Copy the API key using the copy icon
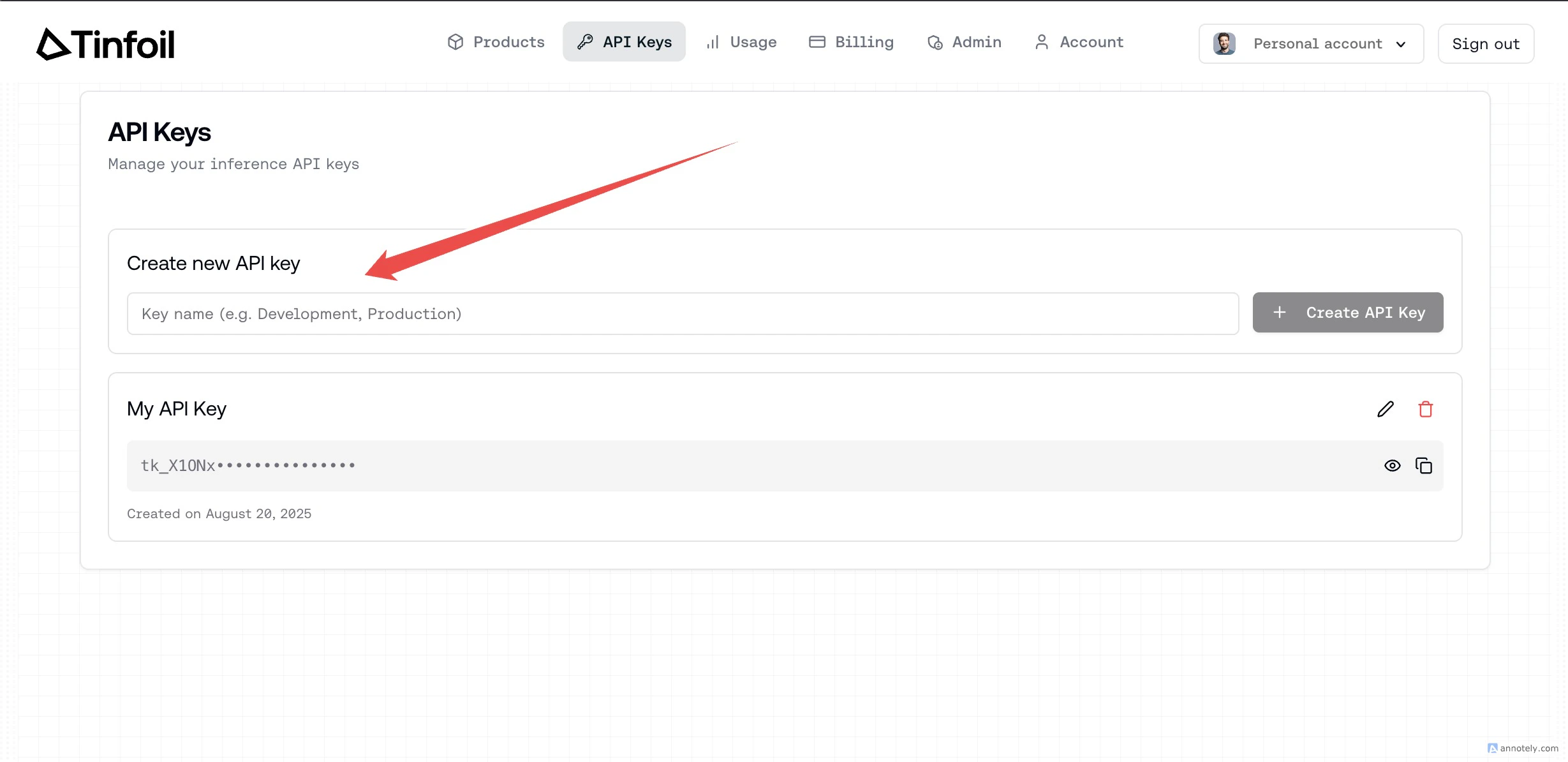 pyautogui.click(x=1424, y=465)
